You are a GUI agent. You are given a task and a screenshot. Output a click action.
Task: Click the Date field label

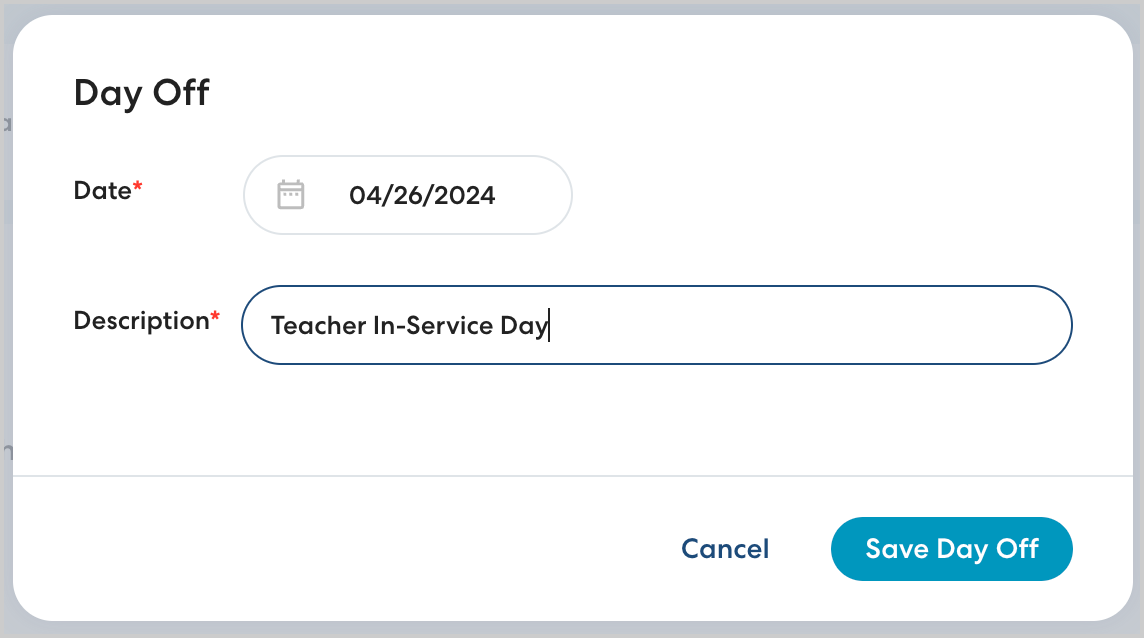[x=102, y=190]
